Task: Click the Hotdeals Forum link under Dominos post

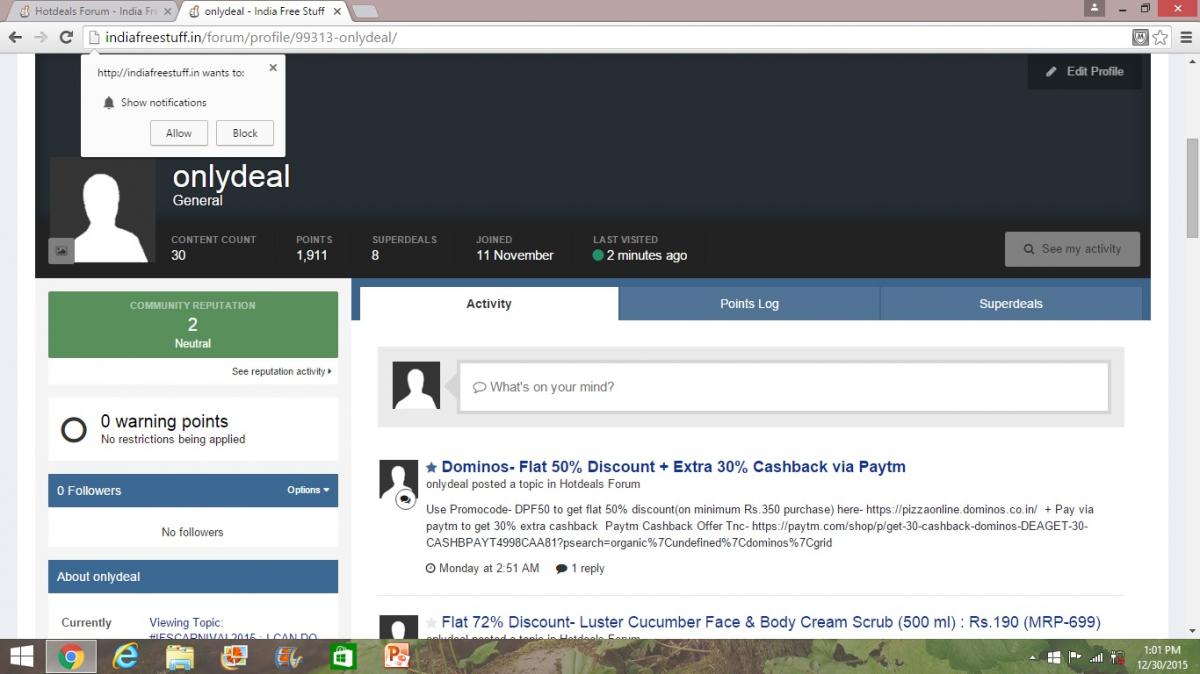Action: [x=599, y=484]
